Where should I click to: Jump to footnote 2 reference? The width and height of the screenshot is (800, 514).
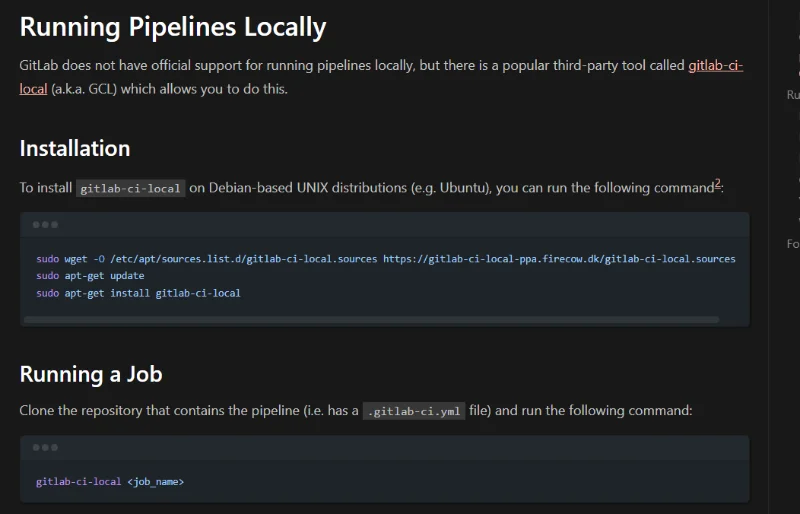[x=717, y=184]
